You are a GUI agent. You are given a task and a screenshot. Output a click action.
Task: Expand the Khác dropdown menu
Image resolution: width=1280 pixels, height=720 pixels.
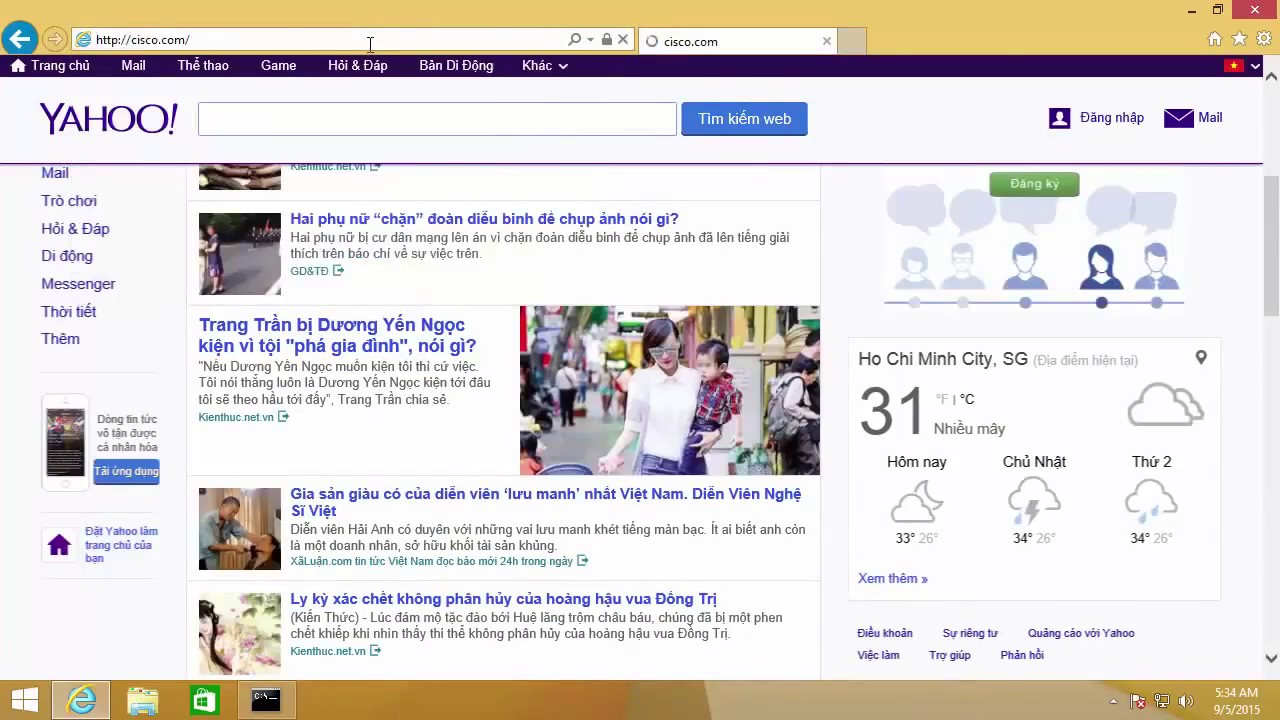tap(545, 65)
